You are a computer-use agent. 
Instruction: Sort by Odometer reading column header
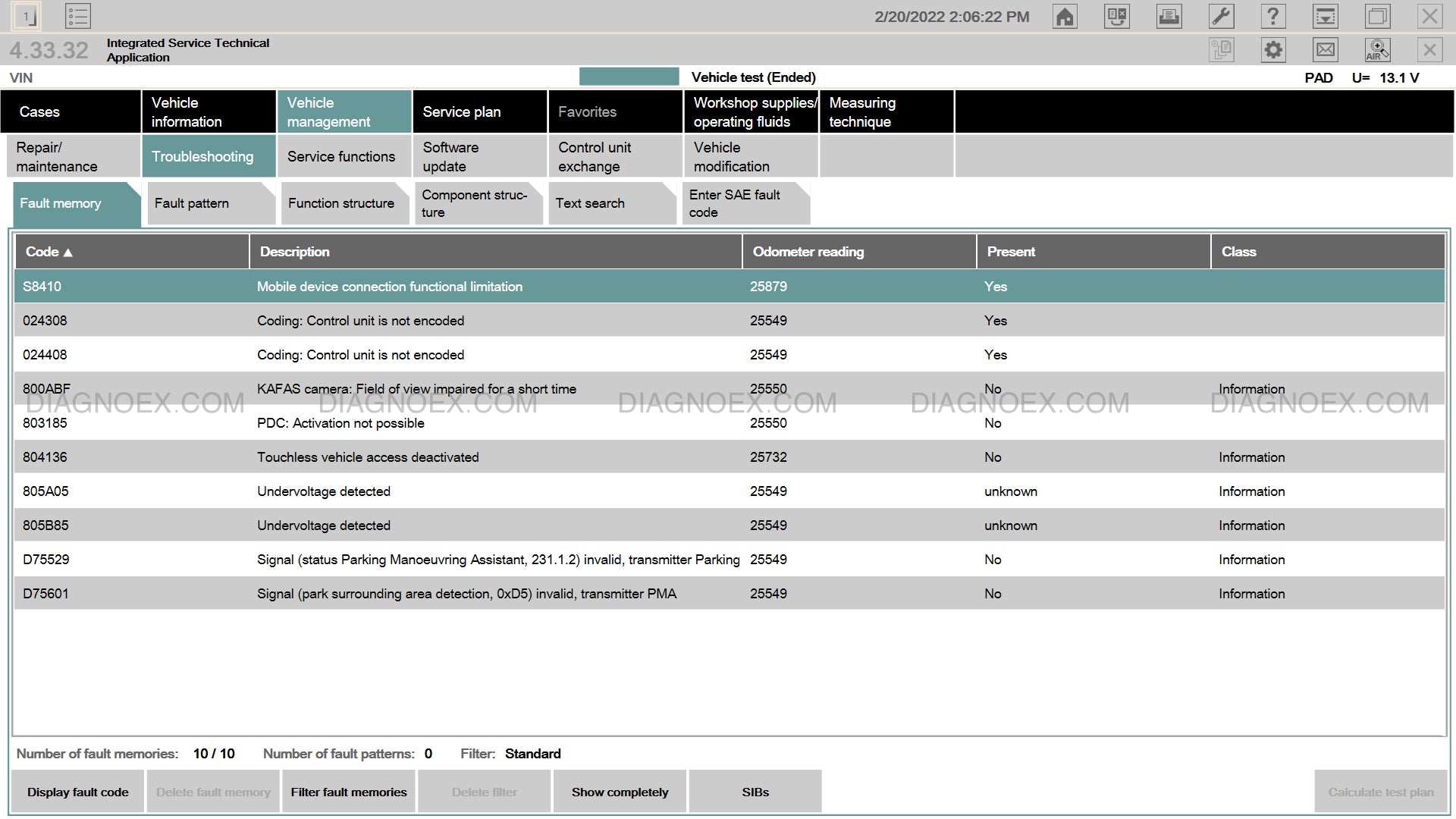point(859,252)
